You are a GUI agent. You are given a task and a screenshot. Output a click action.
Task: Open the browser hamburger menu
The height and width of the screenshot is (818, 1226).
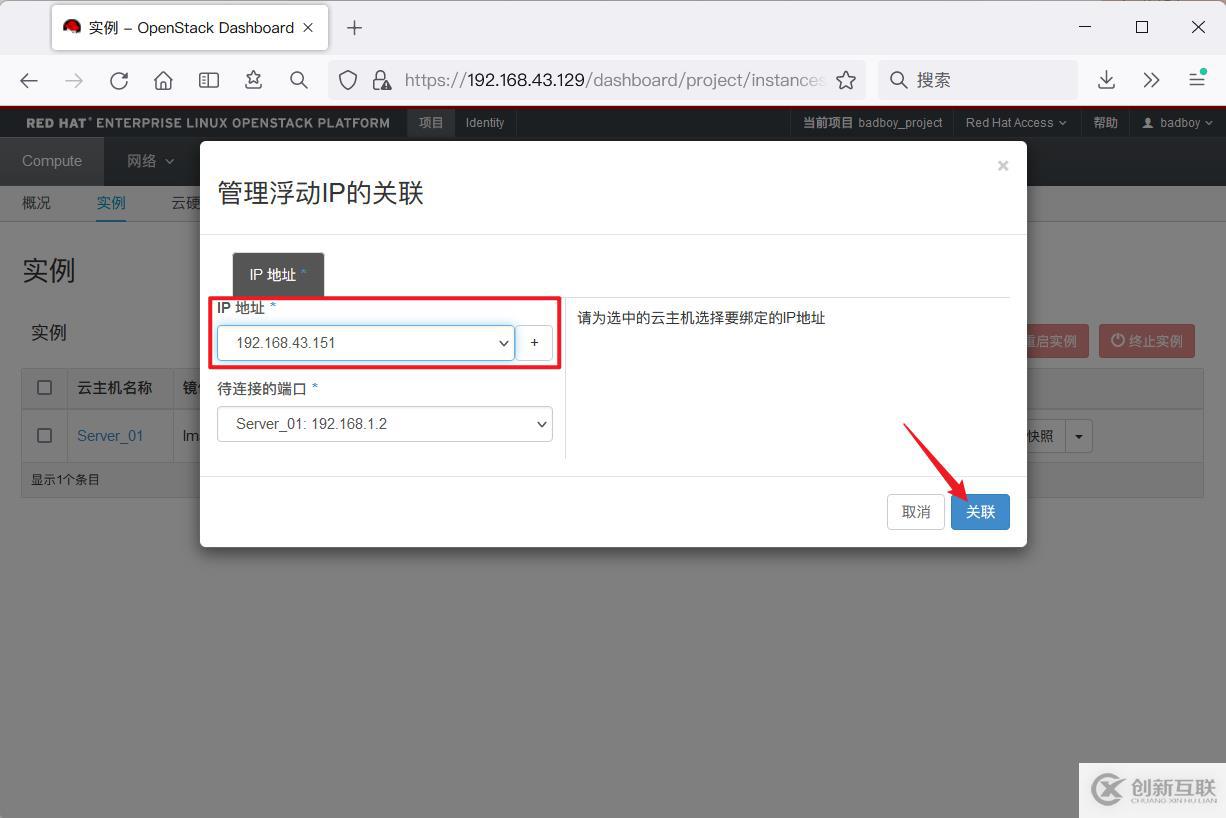pyautogui.click(x=1196, y=80)
